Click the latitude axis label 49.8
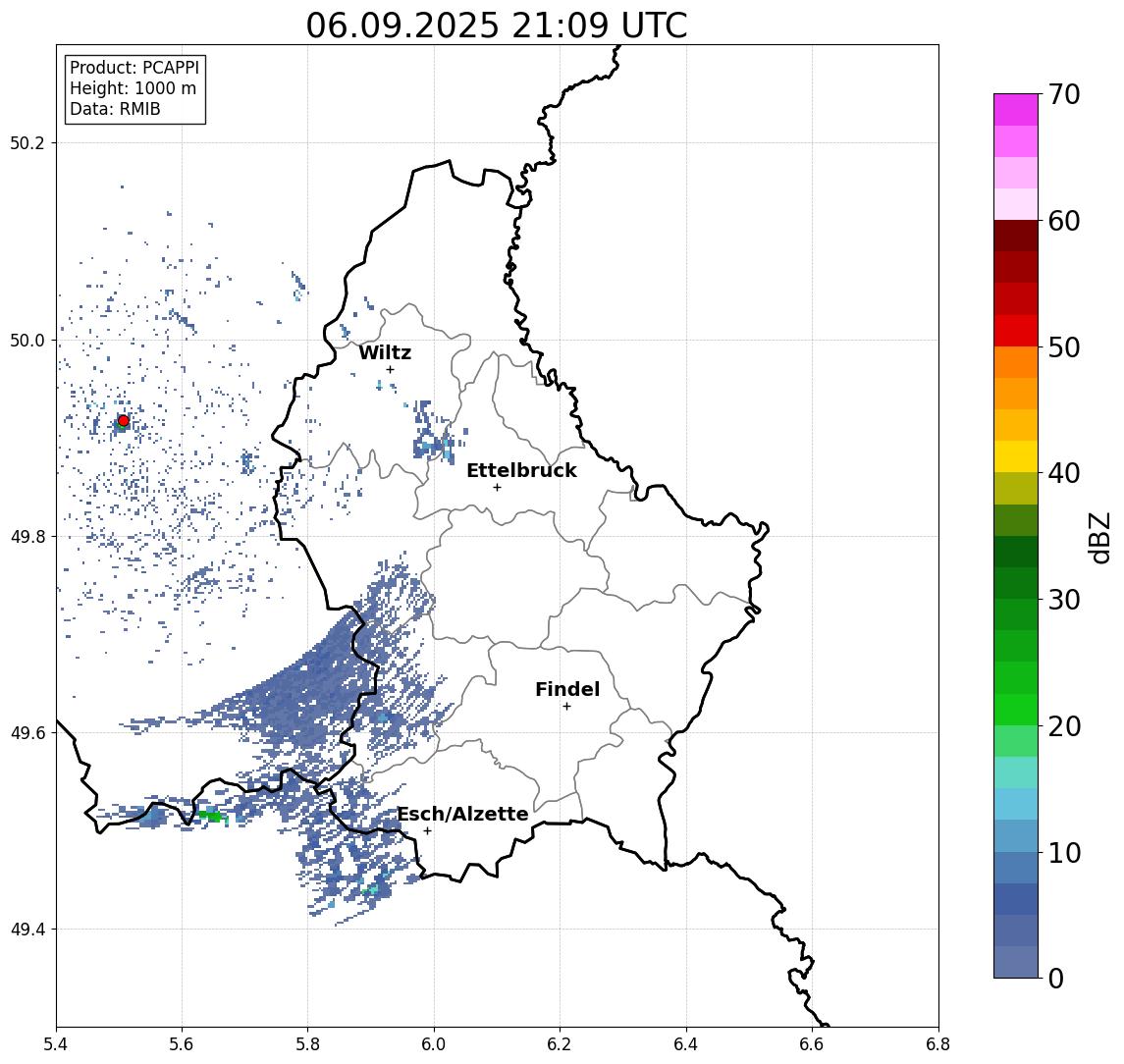 (x=27, y=536)
